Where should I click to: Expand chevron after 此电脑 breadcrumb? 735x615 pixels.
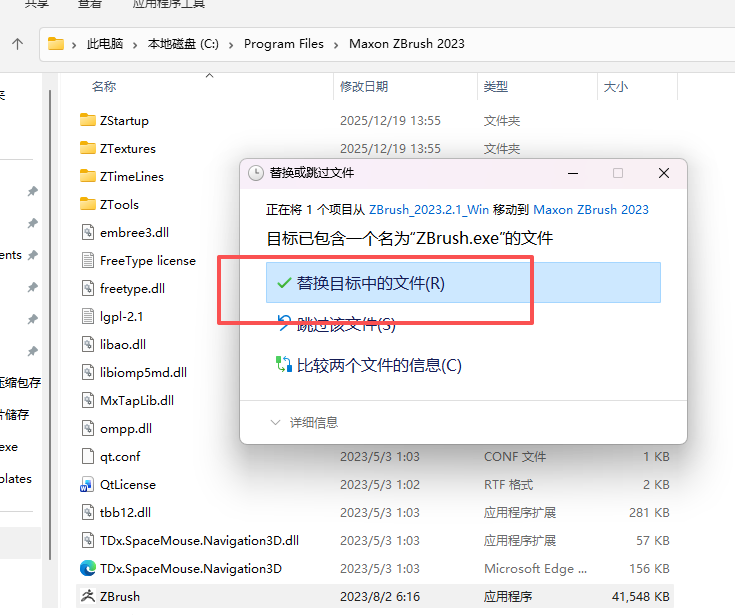click(x=135, y=45)
